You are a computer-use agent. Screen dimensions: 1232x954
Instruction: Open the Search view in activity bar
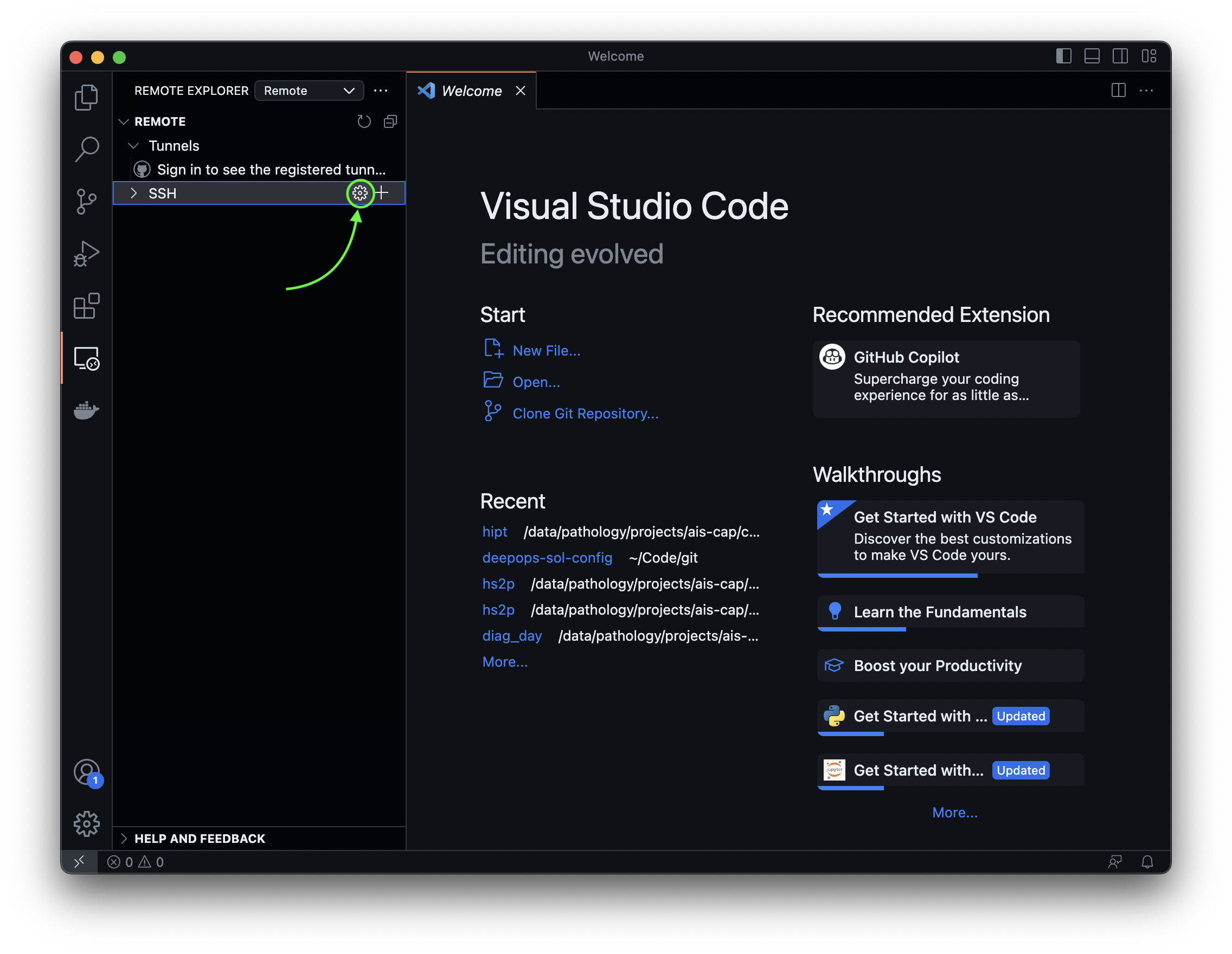pos(86,150)
